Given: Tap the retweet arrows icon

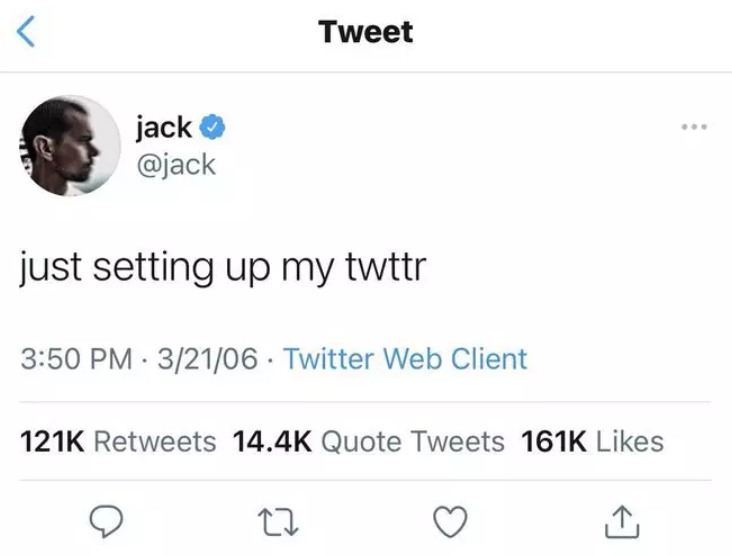Looking at the screenshot, I should click(x=278, y=522).
